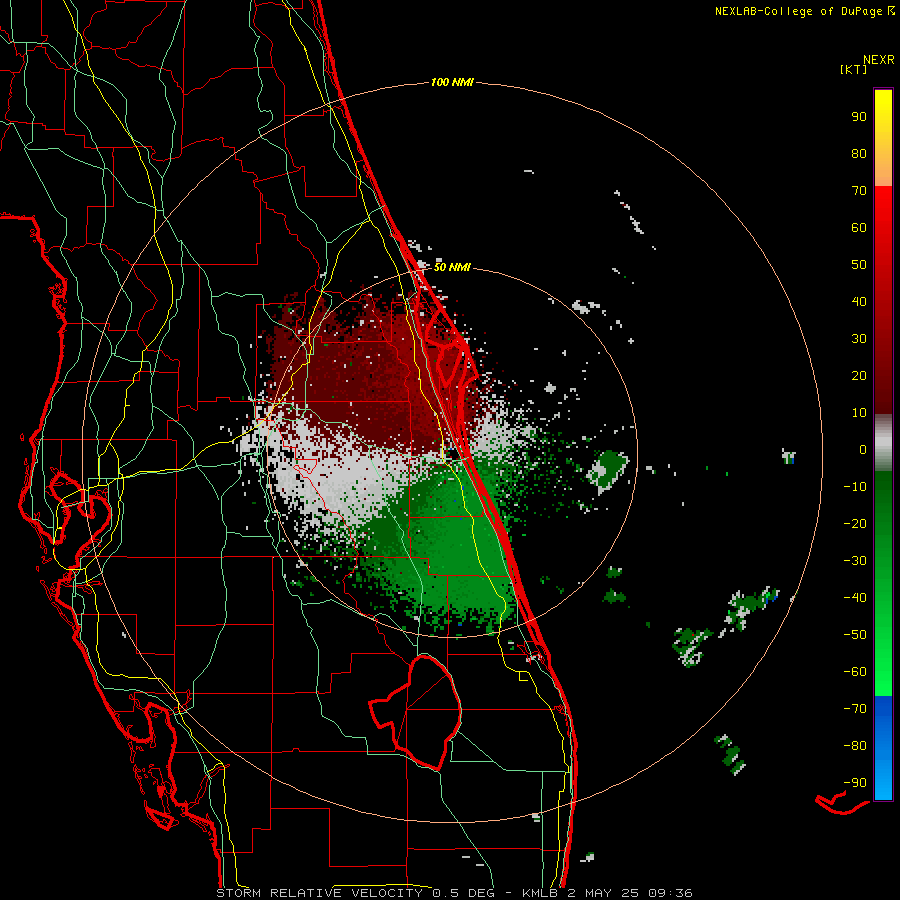The width and height of the screenshot is (900, 900).
Task: Pick the gray zero-velocity segment of the color bar
Action: [883, 443]
